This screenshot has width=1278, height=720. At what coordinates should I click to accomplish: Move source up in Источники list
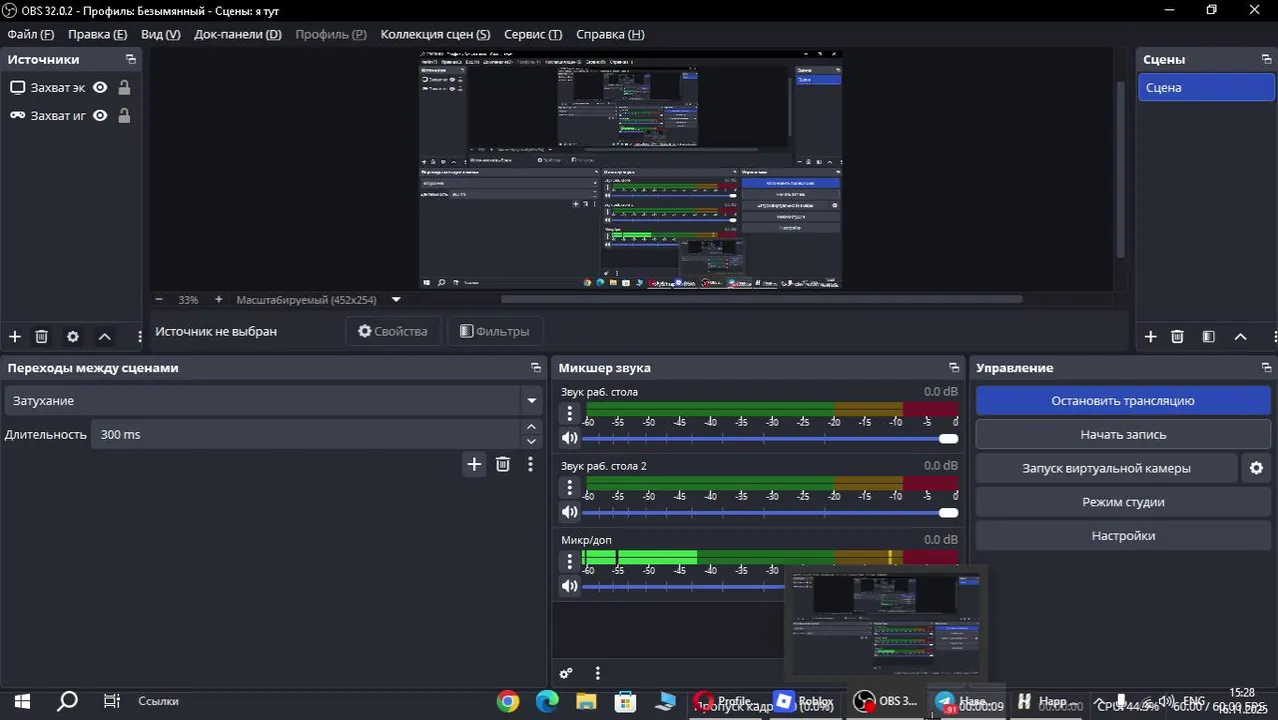pos(104,337)
